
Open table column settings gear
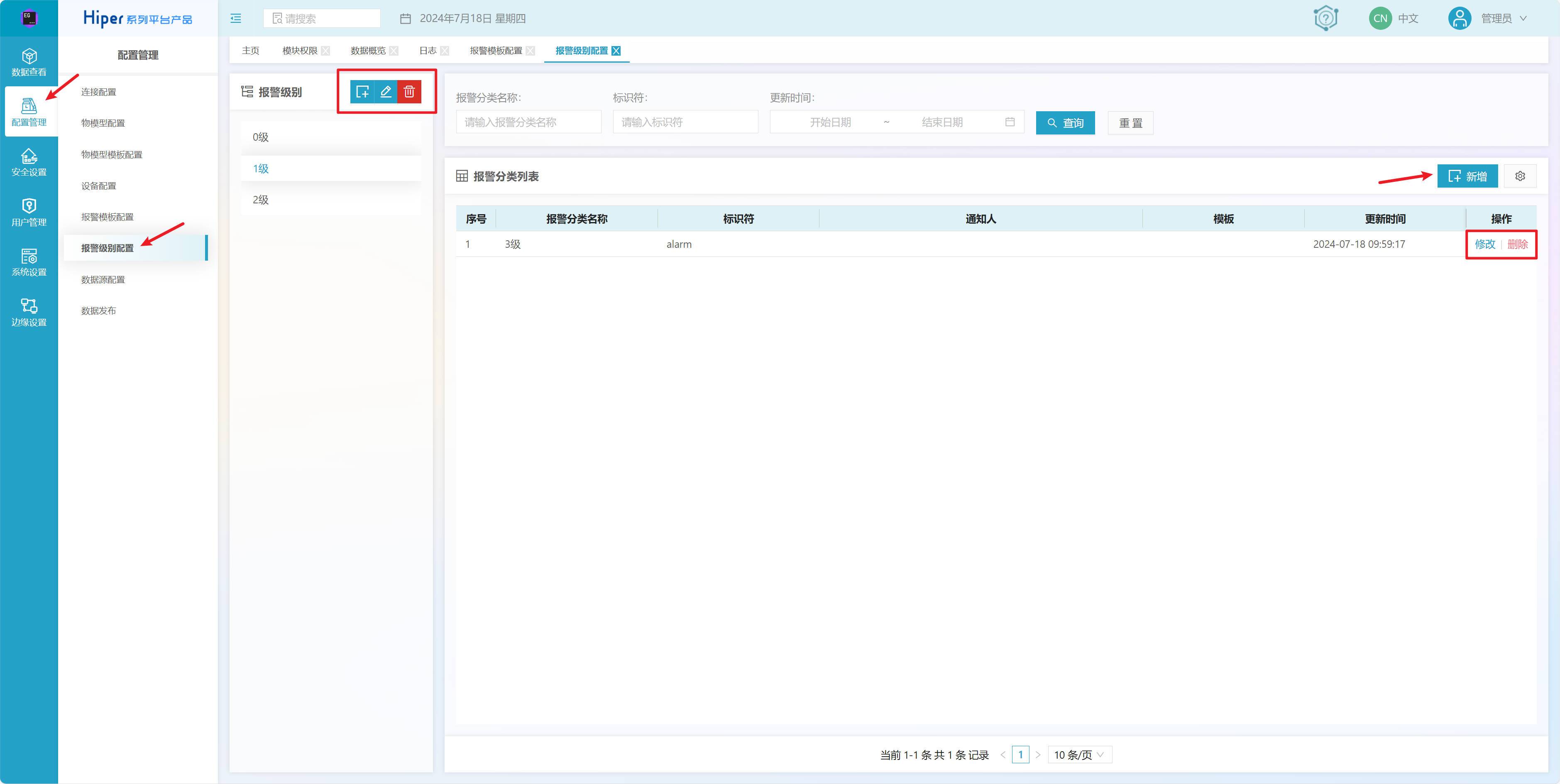point(1520,176)
